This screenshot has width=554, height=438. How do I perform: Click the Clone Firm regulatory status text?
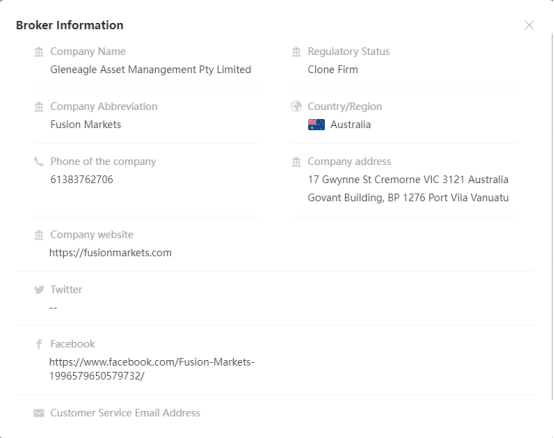(332, 70)
